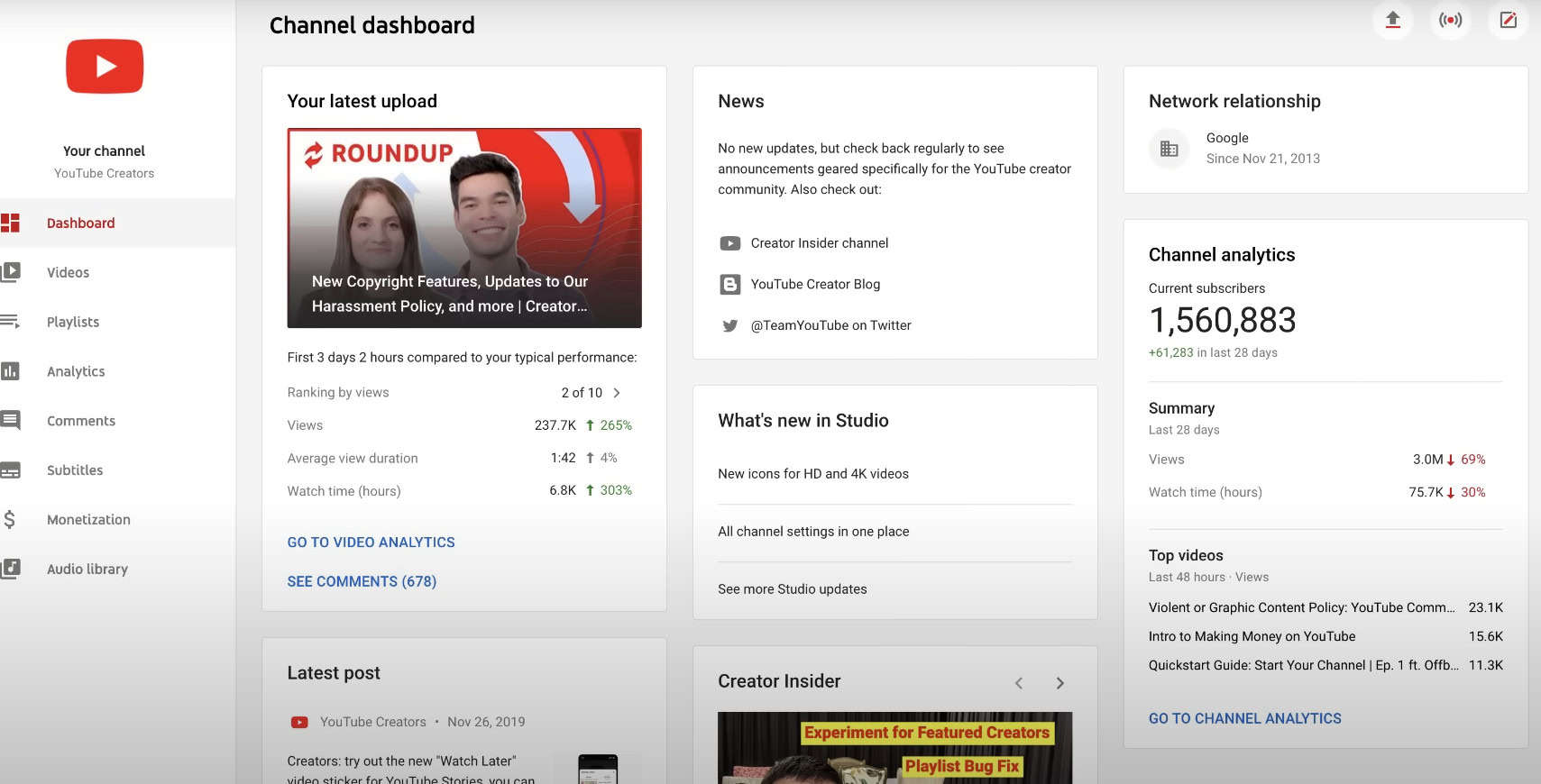Click the YouTube logo channel avatar
The image size is (1541, 784).
pos(105,67)
